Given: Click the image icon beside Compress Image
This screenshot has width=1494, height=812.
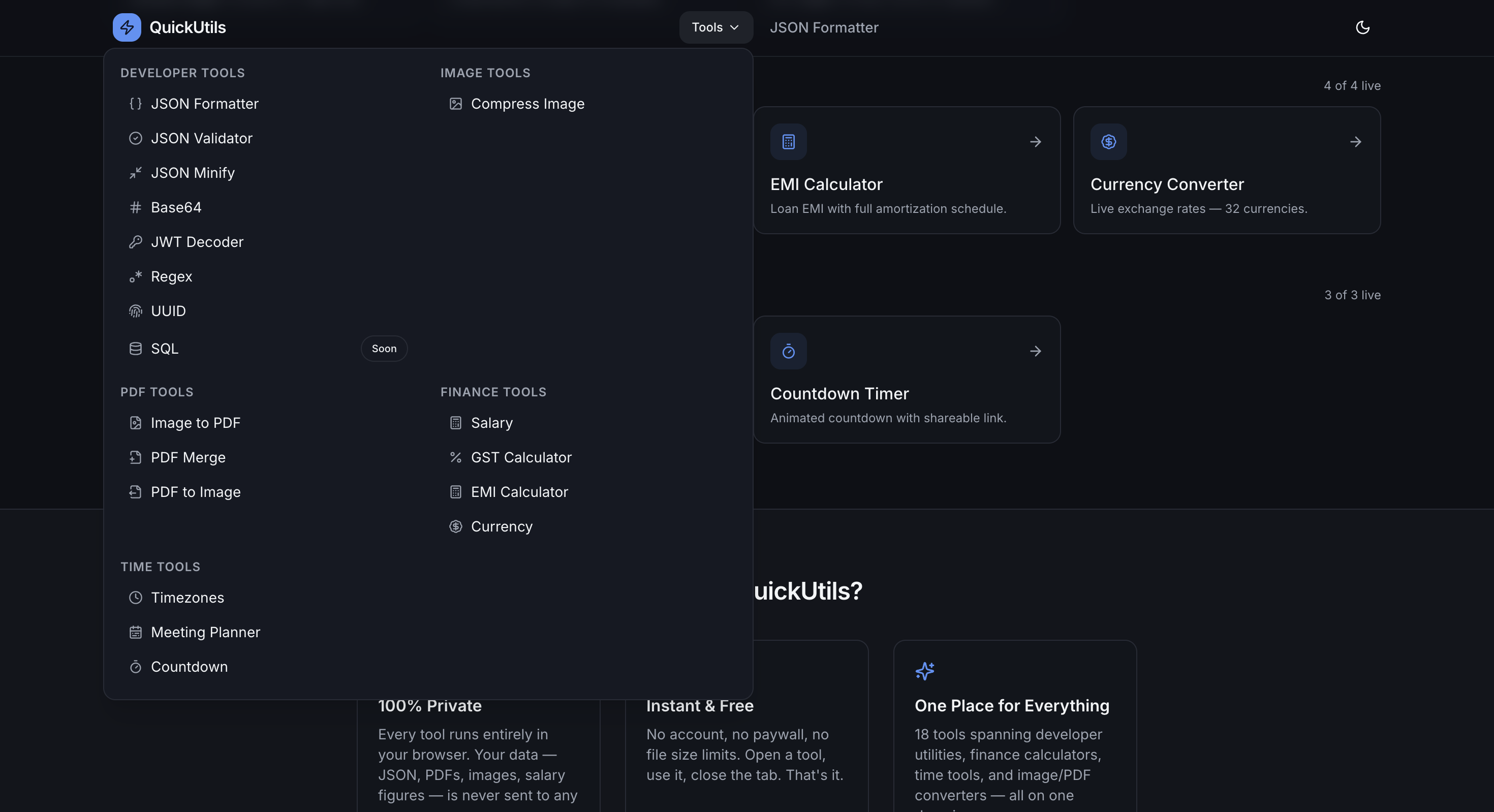Looking at the screenshot, I should 455,104.
